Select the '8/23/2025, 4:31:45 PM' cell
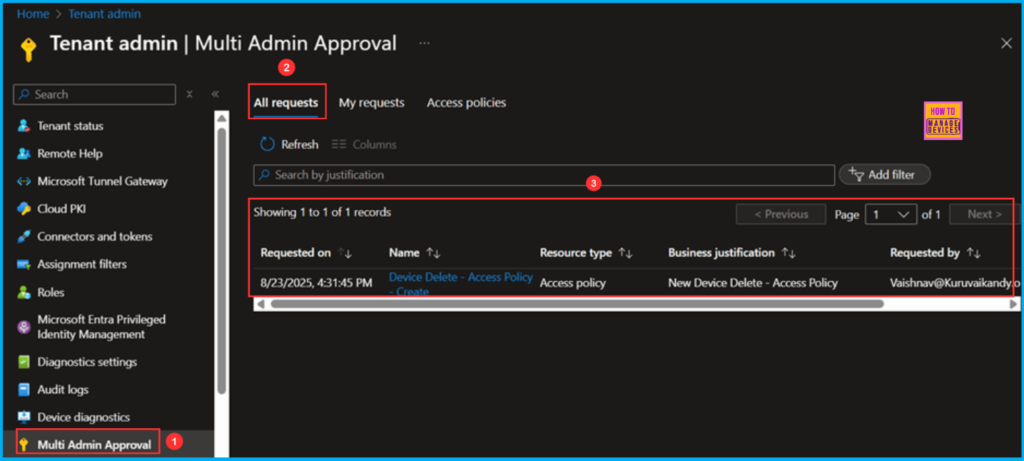The width and height of the screenshot is (1024, 461). pyautogui.click(x=317, y=283)
